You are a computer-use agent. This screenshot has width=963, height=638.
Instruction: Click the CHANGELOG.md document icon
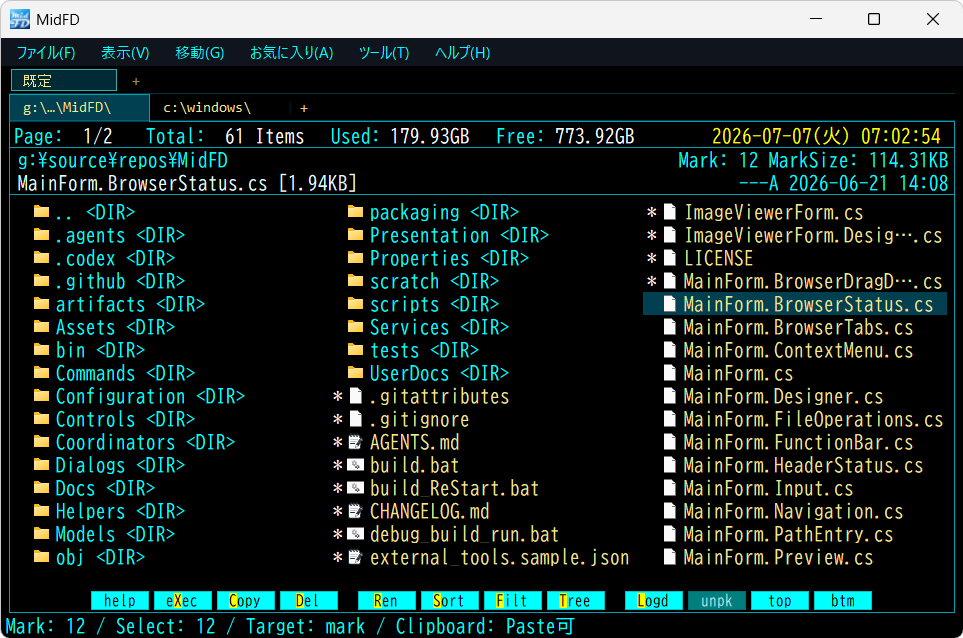pyautogui.click(x=356, y=511)
